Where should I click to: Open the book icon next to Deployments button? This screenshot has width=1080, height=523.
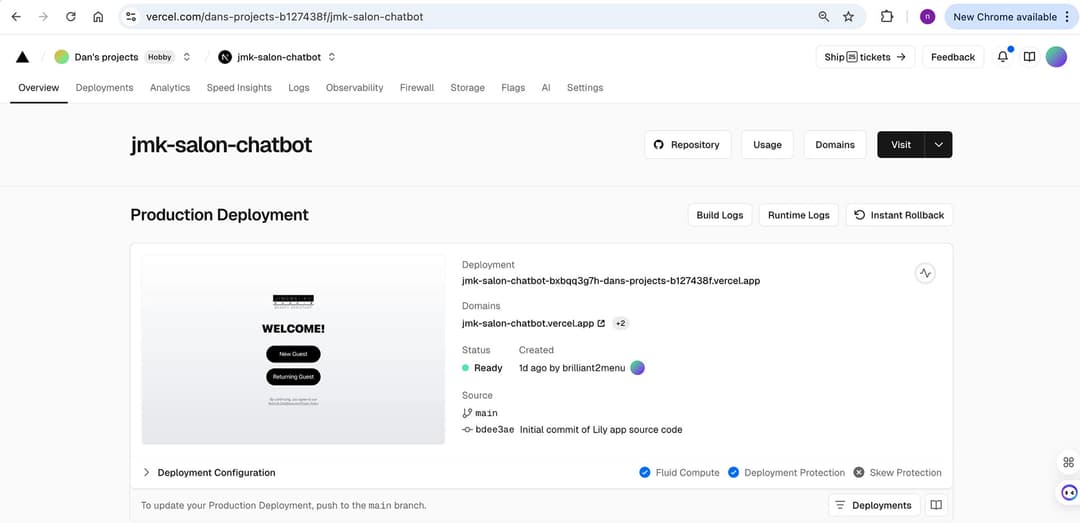(x=935, y=505)
